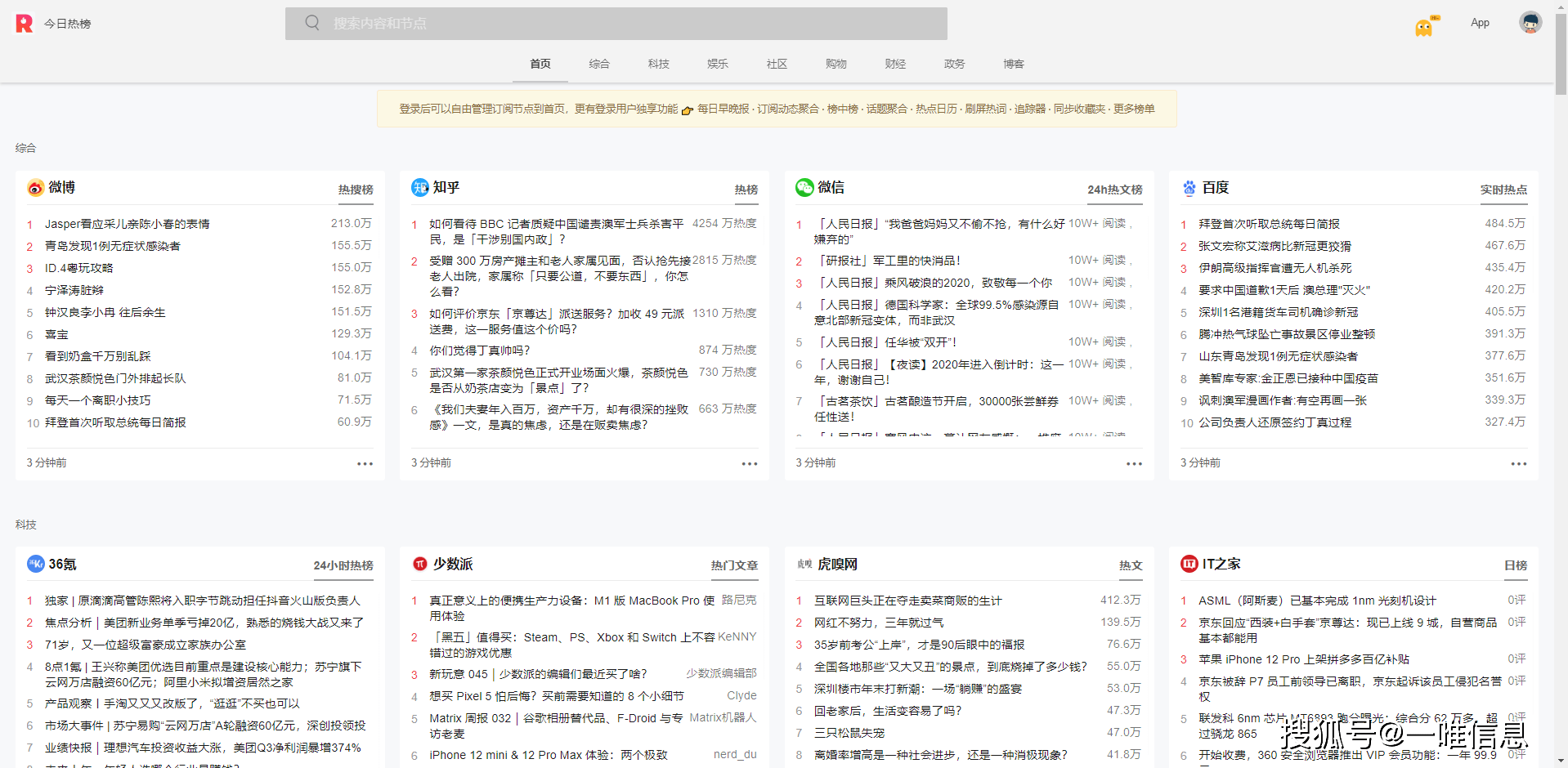Click the IT之家 logo icon
The height and width of the screenshot is (768, 1568).
[x=1189, y=564]
